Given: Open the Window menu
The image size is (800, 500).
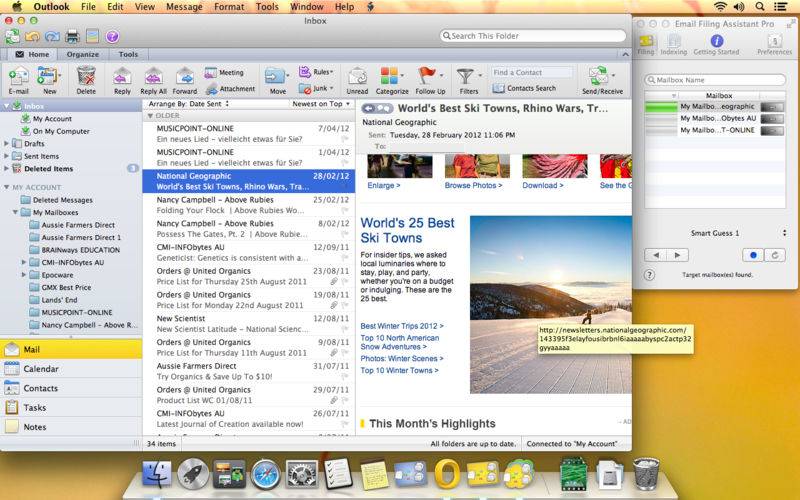Looking at the screenshot, I should (307, 7).
